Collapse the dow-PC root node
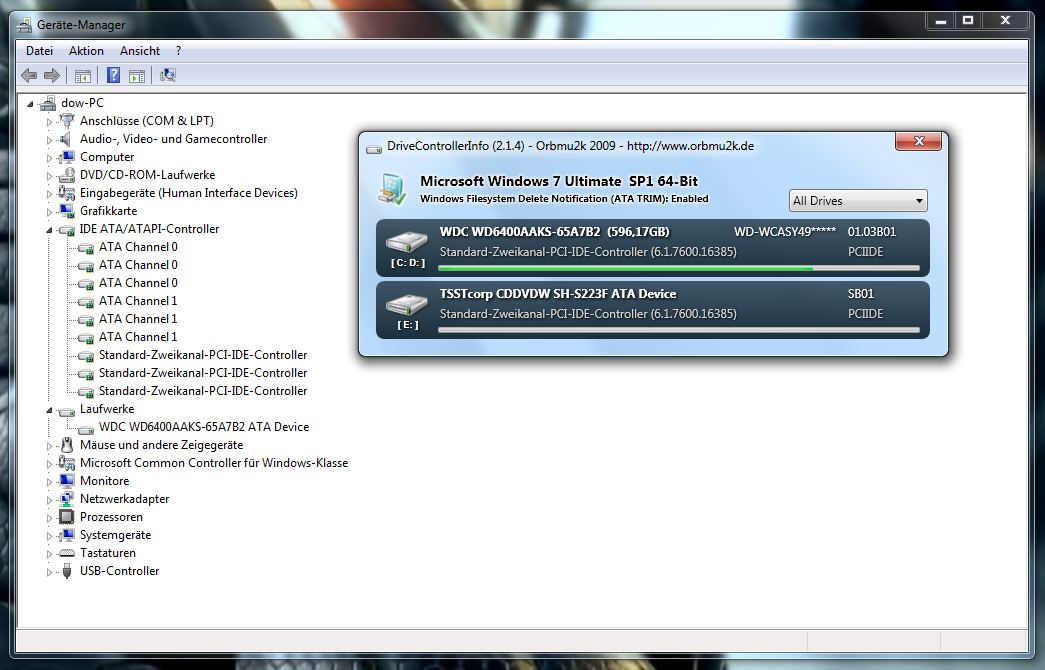 (30, 104)
